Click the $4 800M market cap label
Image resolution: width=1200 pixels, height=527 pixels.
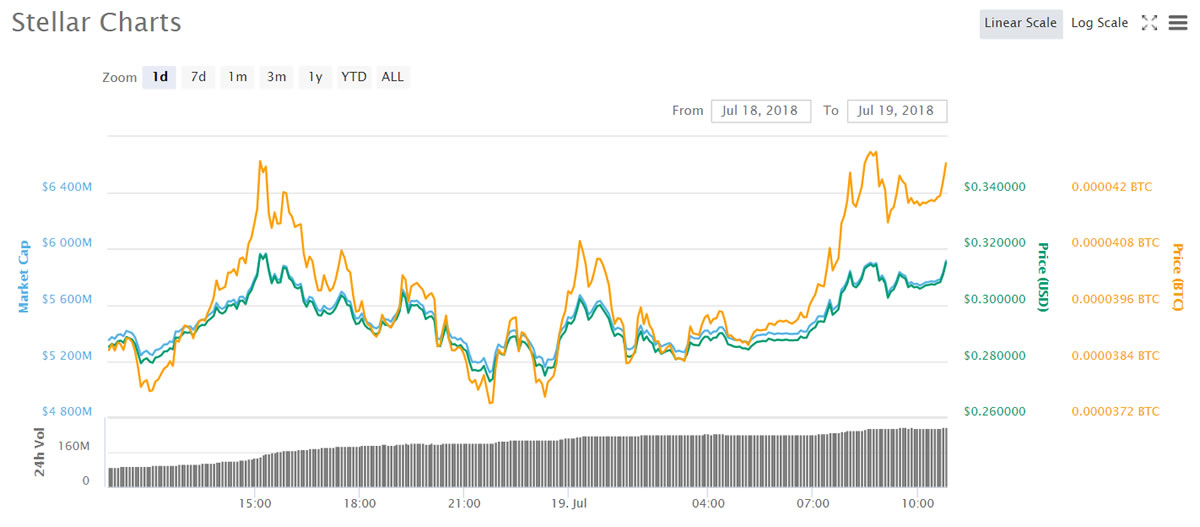pos(67,412)
